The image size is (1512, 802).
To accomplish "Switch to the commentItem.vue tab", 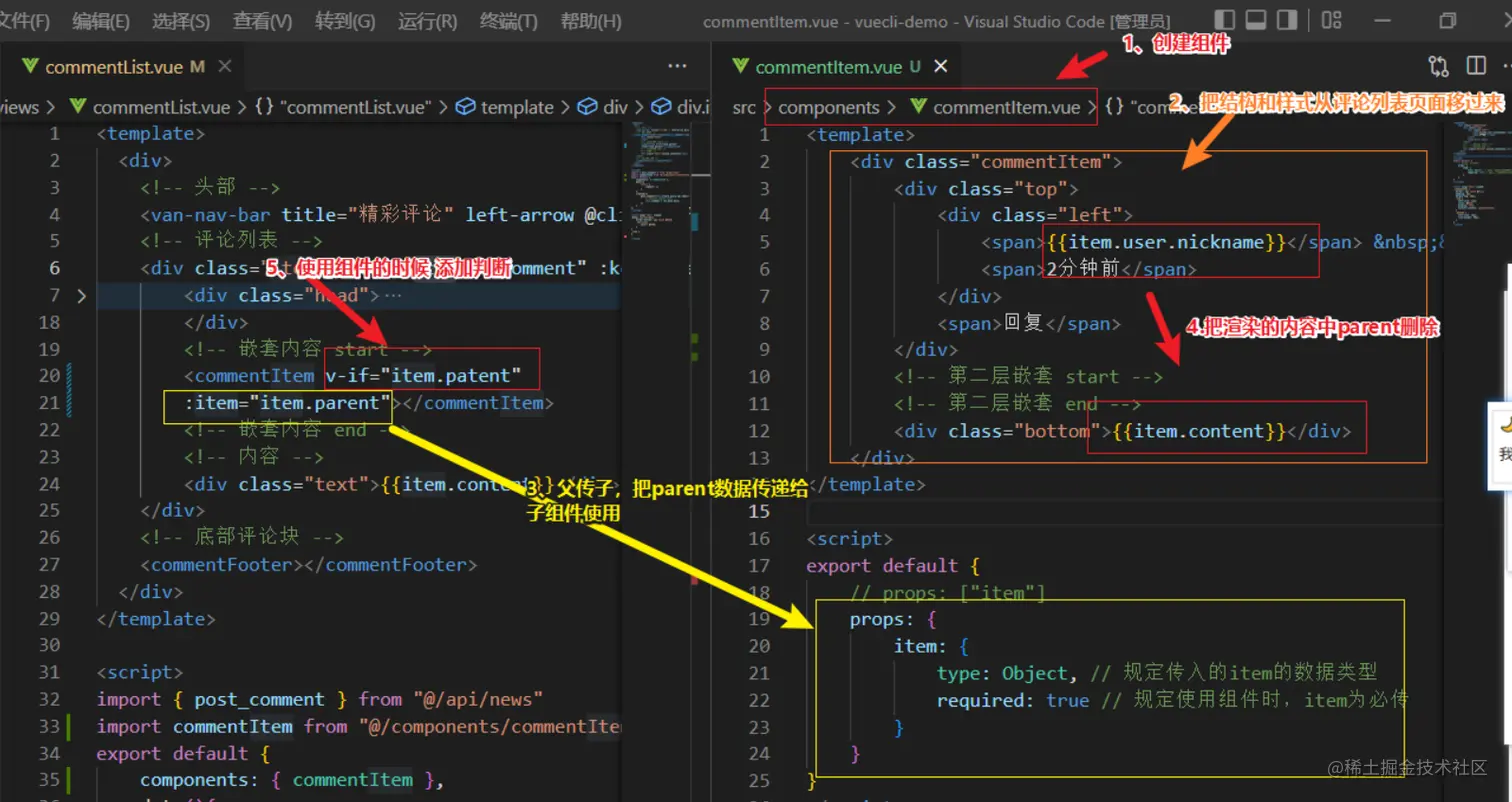I will click(x=828, y=67).
